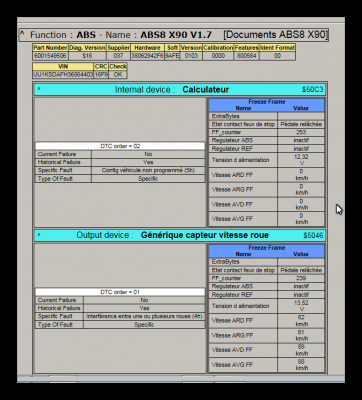This screenshot has width=362, height=400.
Task: Click the $5046 code label
Action: pyautogui.click(x=313, y=235)
